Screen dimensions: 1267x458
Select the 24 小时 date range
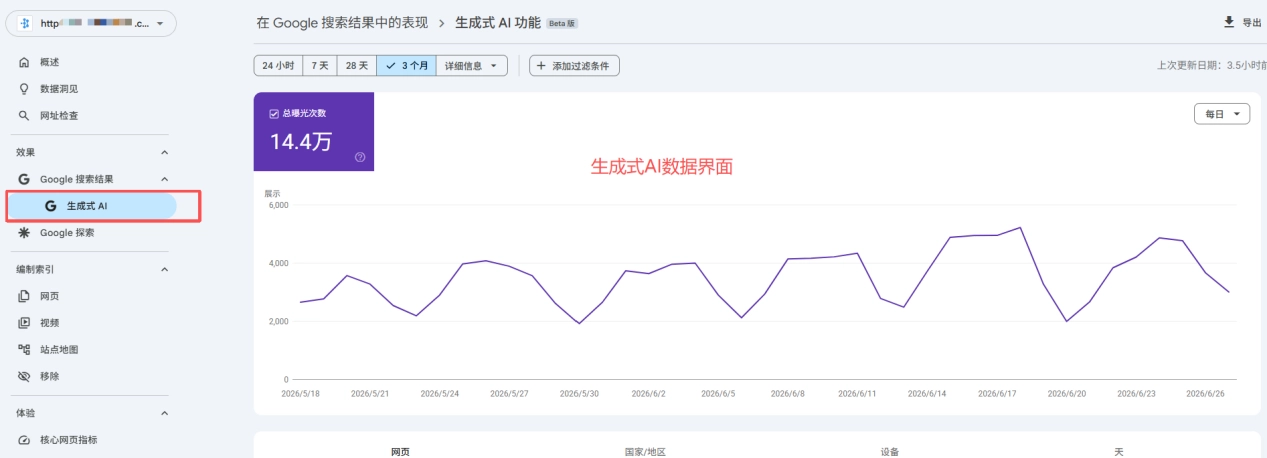pos(278,66)
